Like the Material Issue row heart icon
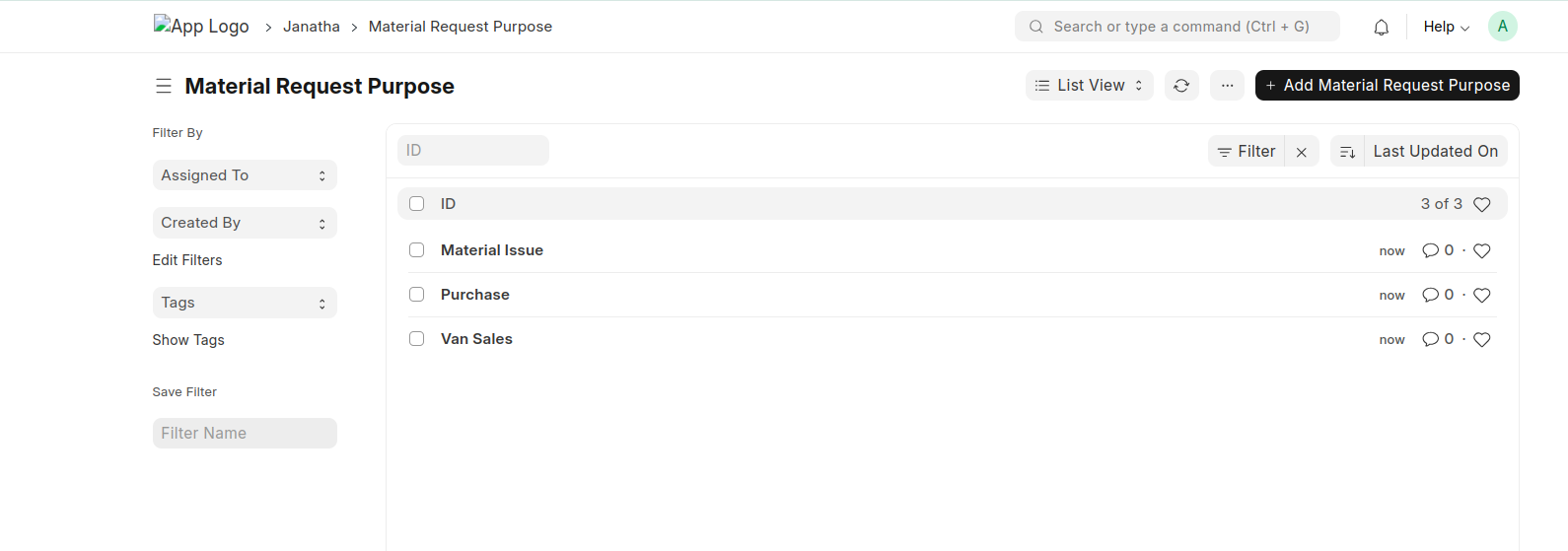 click(x=1481, y=251)
